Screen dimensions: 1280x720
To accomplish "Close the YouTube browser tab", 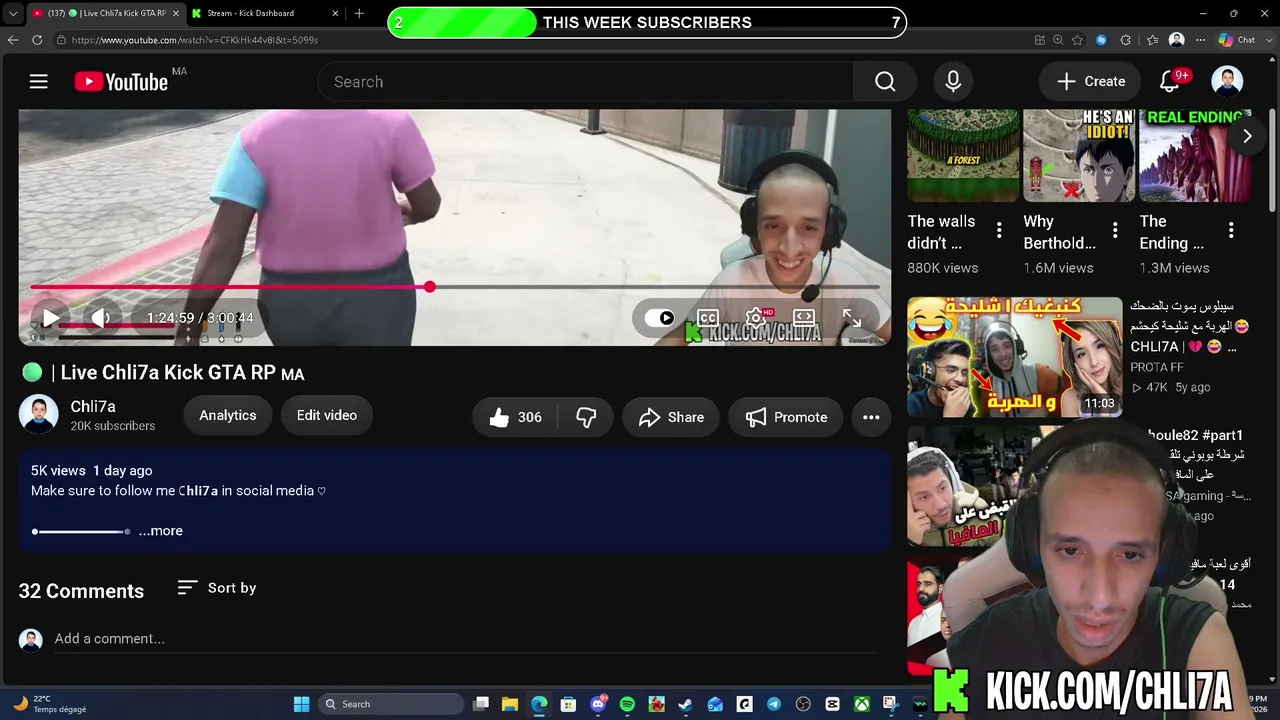I will pyautogui.click(x=174, y=13).
